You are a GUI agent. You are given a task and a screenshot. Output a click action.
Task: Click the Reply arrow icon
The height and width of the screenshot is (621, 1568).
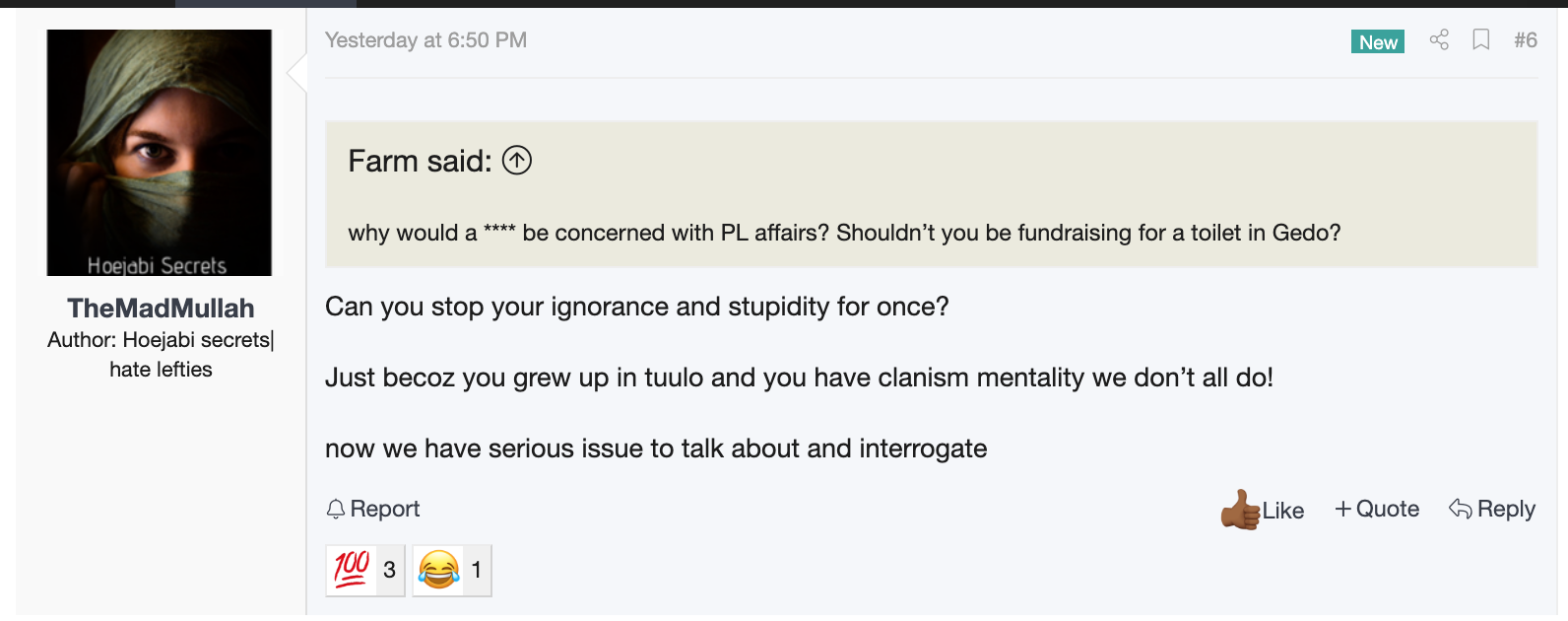click(x=1461, y=509)
